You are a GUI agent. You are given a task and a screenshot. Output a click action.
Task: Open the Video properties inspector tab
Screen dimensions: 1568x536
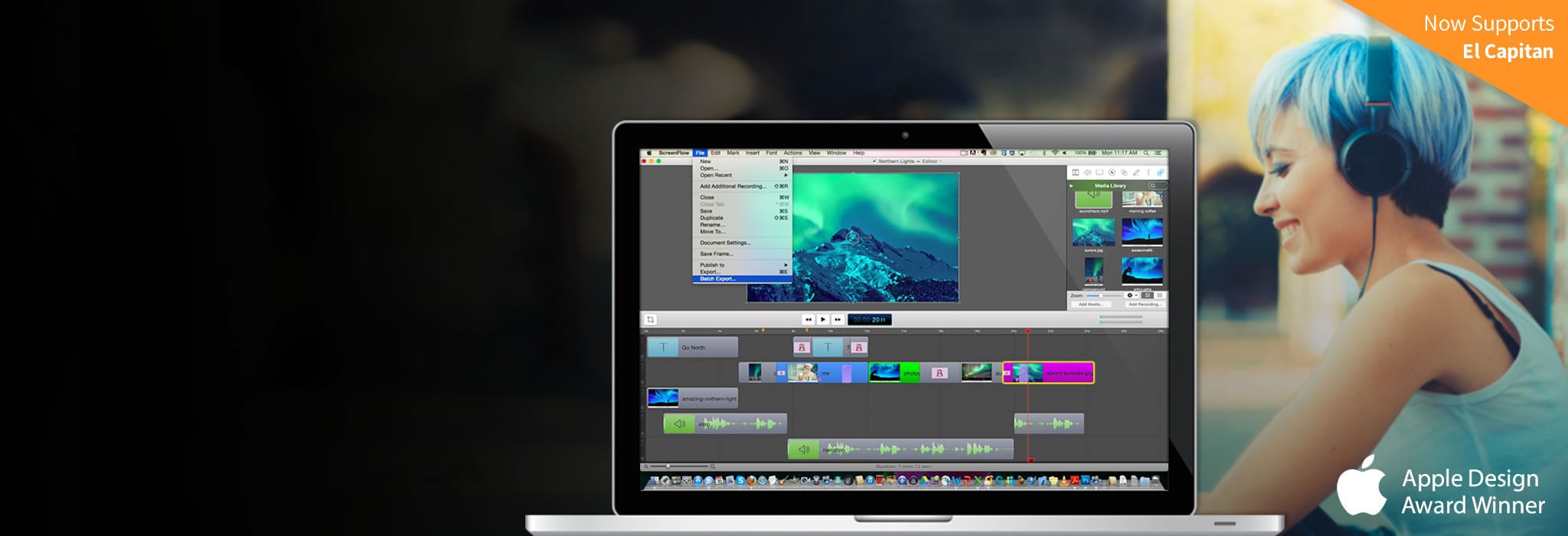(1075, 172)
